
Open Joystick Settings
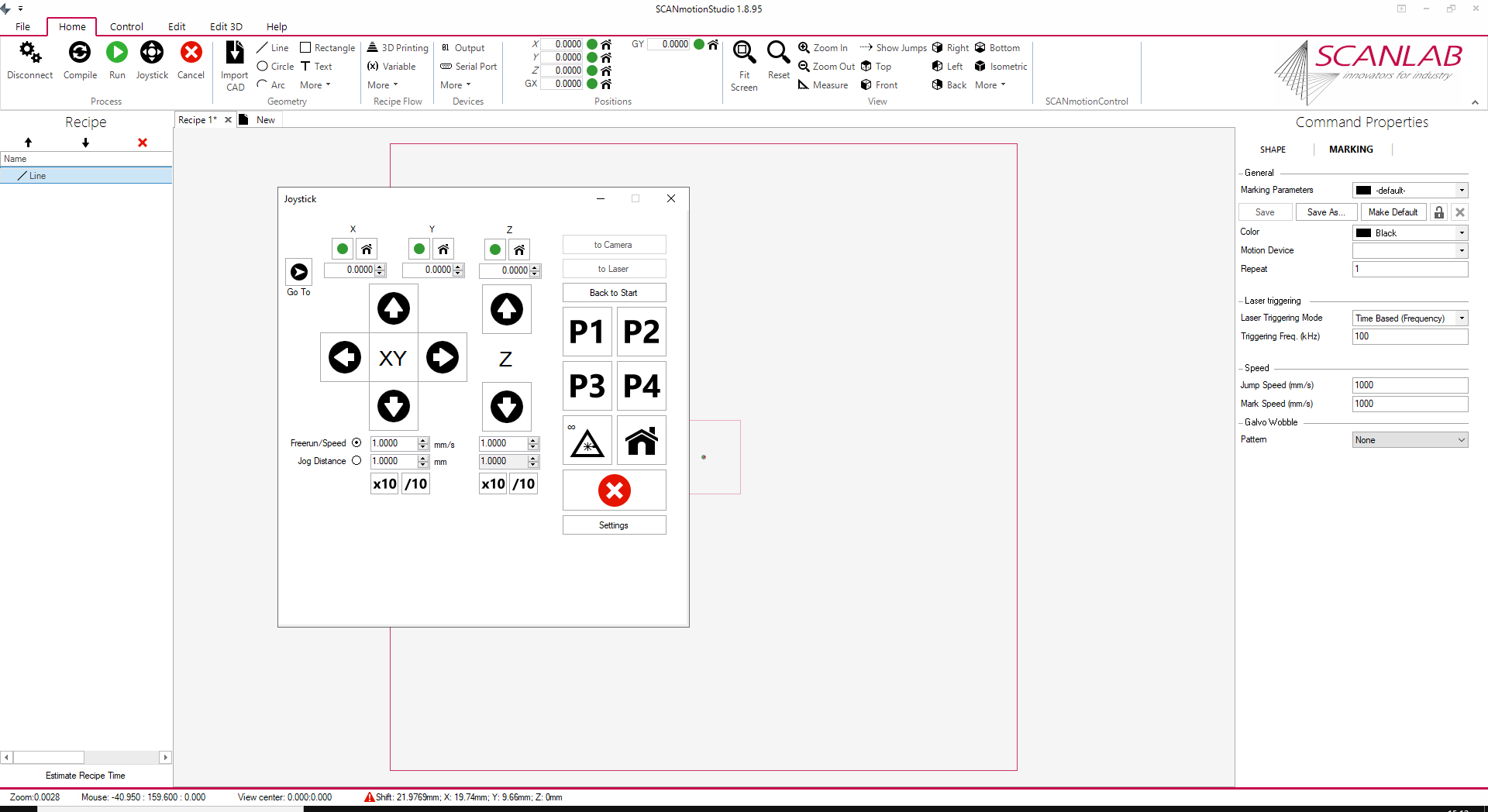click(614, 525)
